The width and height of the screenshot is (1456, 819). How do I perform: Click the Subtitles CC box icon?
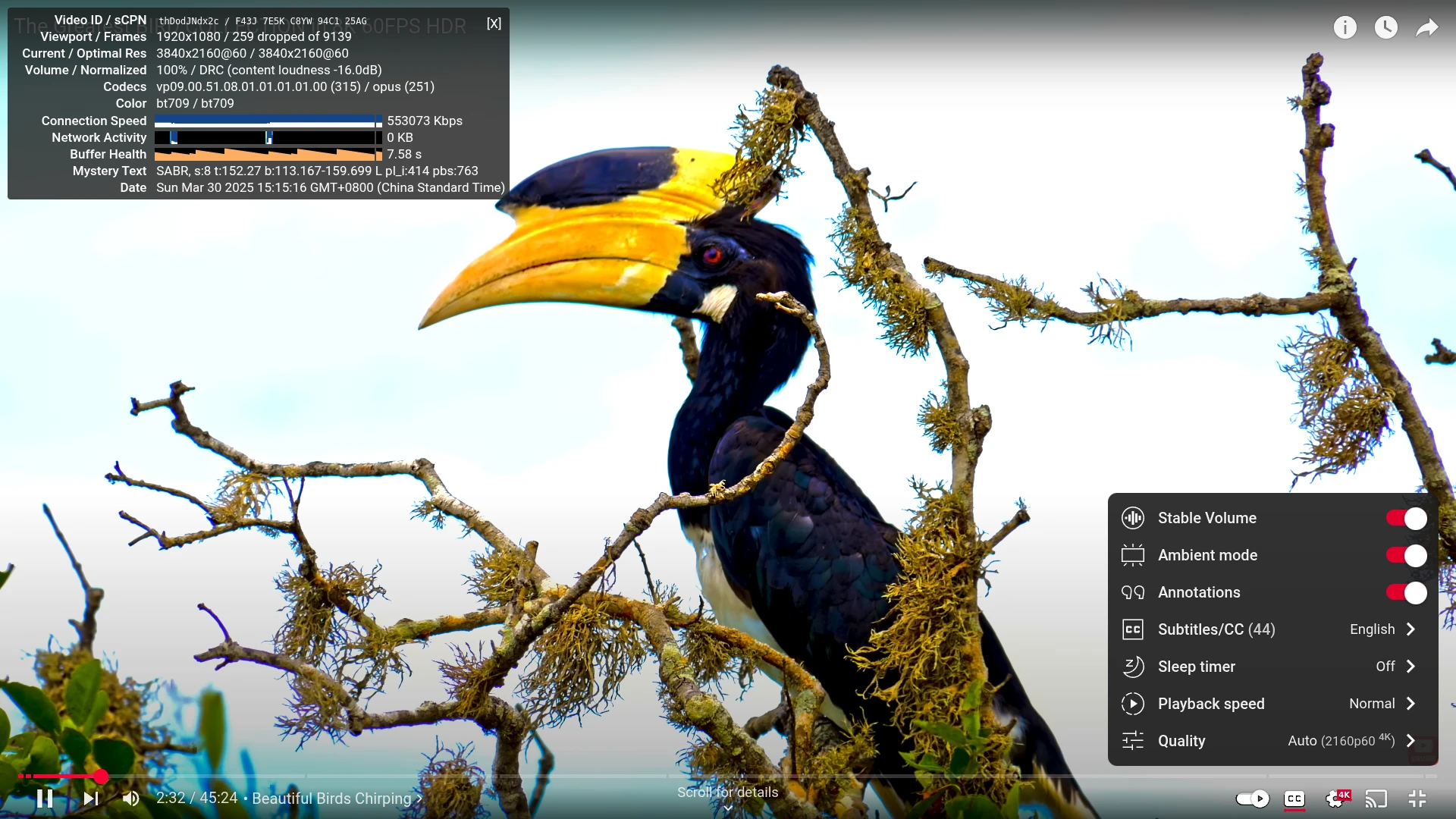(1133, 629)
